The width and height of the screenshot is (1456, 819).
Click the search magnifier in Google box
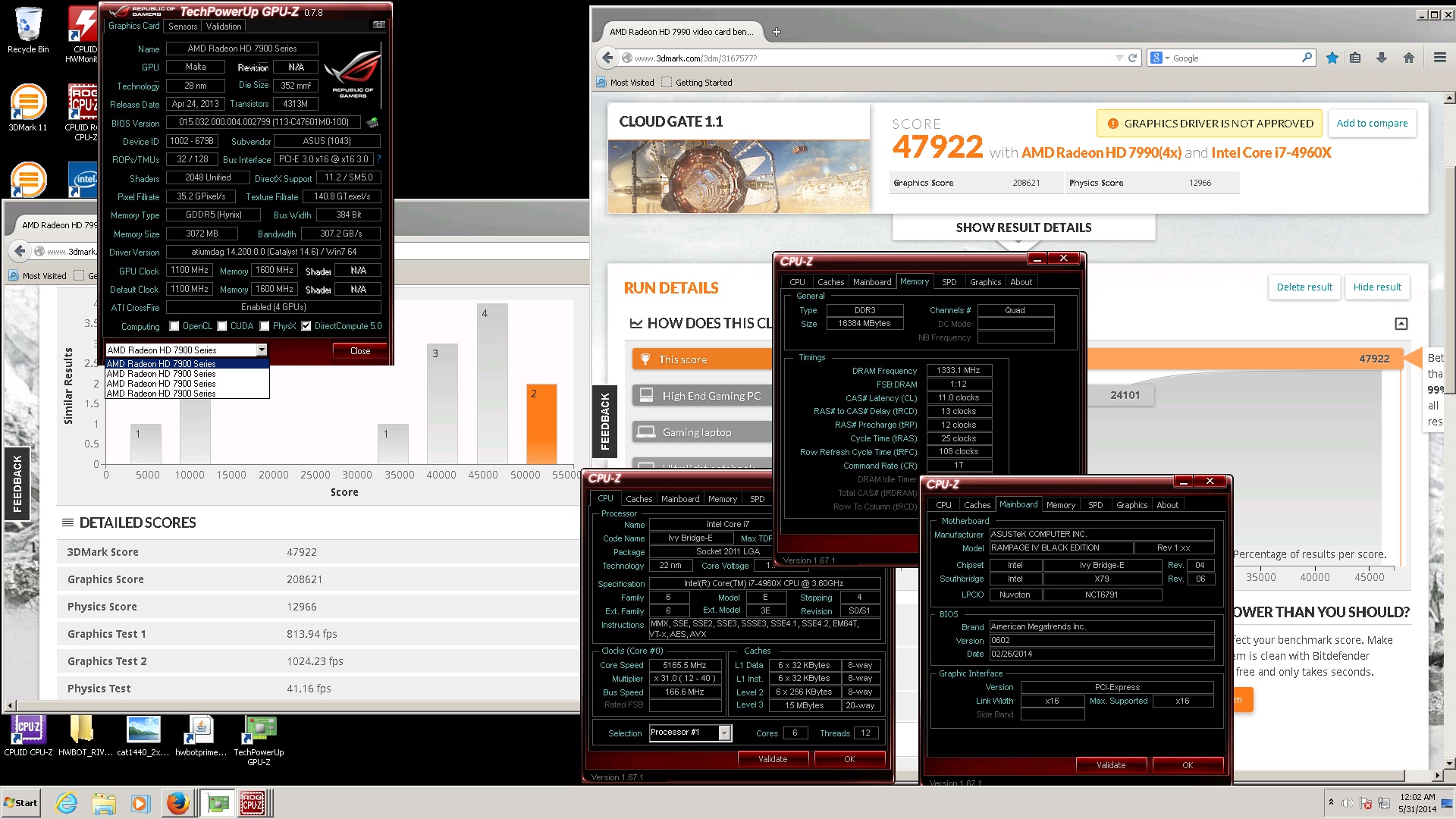(1307, 58)
